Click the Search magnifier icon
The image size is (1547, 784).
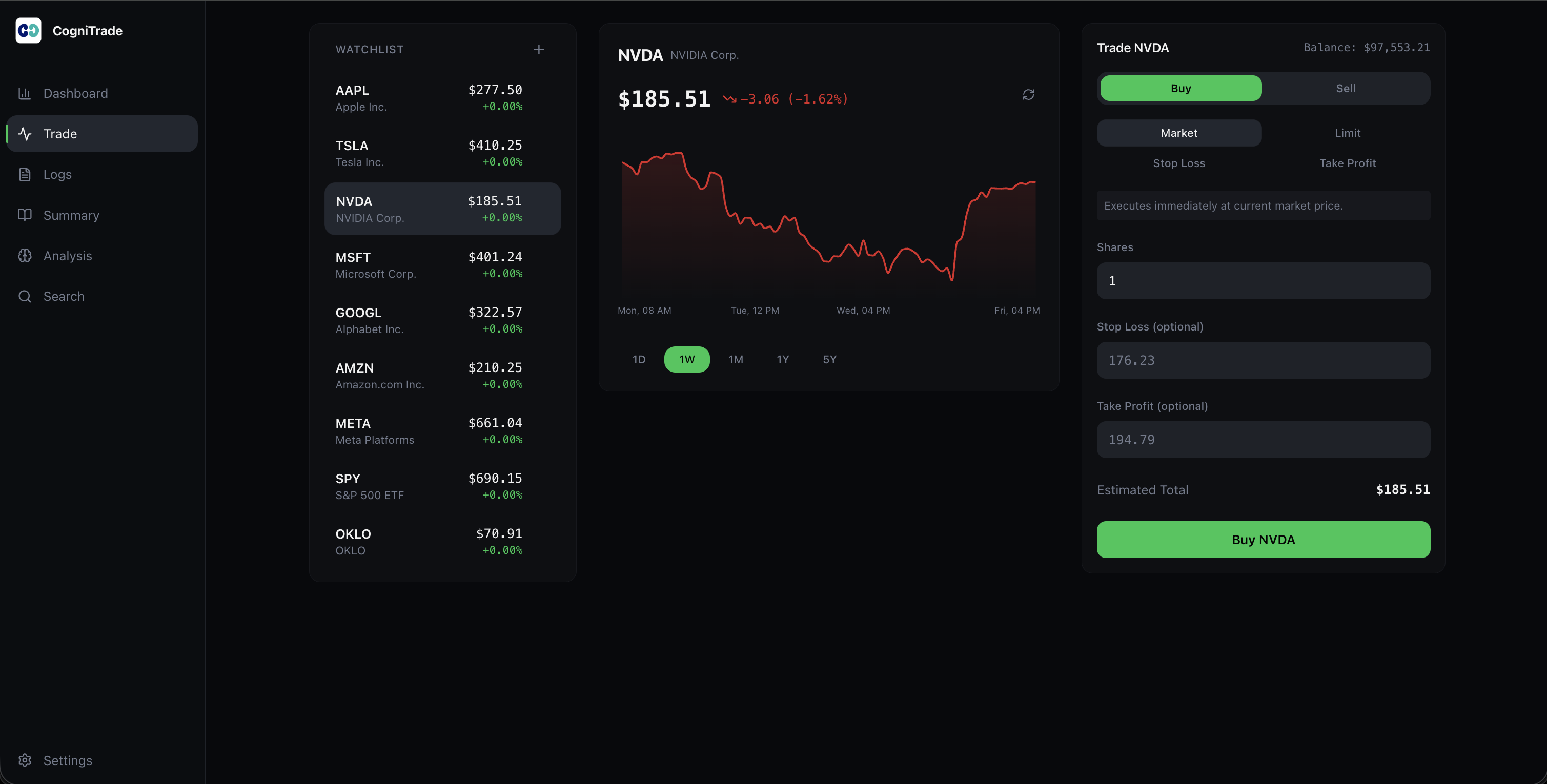pos(25,297)
